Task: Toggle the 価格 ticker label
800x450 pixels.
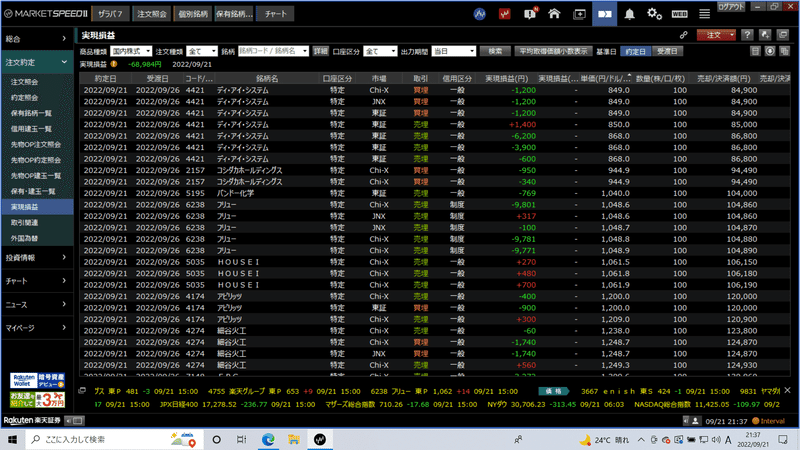Action: click(x=554, y=391)
